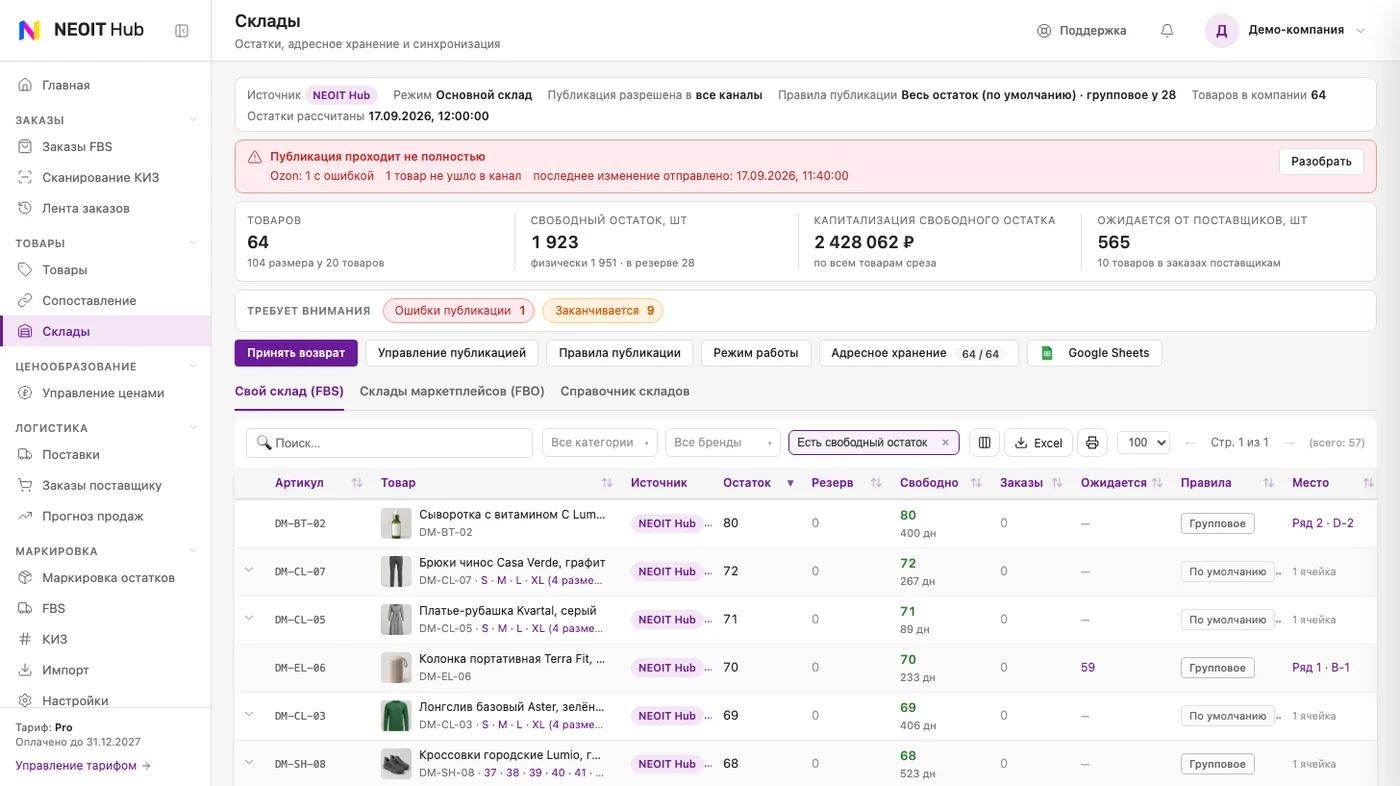
Task: Open Сопоставление sidebar item
Action: (x=105, y=300)
